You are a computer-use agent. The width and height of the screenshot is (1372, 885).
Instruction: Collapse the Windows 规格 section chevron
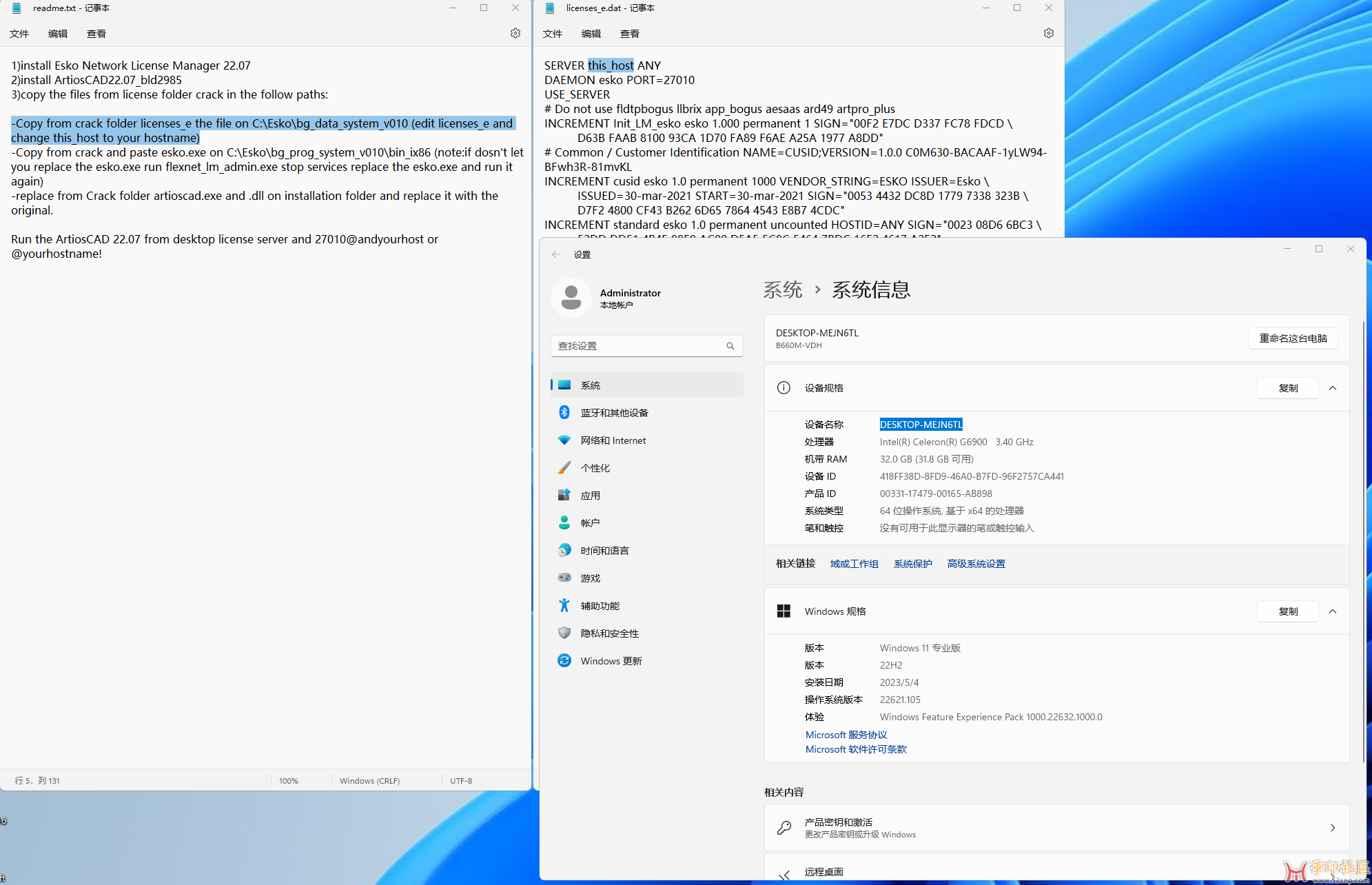click(x=1333, y=611)
